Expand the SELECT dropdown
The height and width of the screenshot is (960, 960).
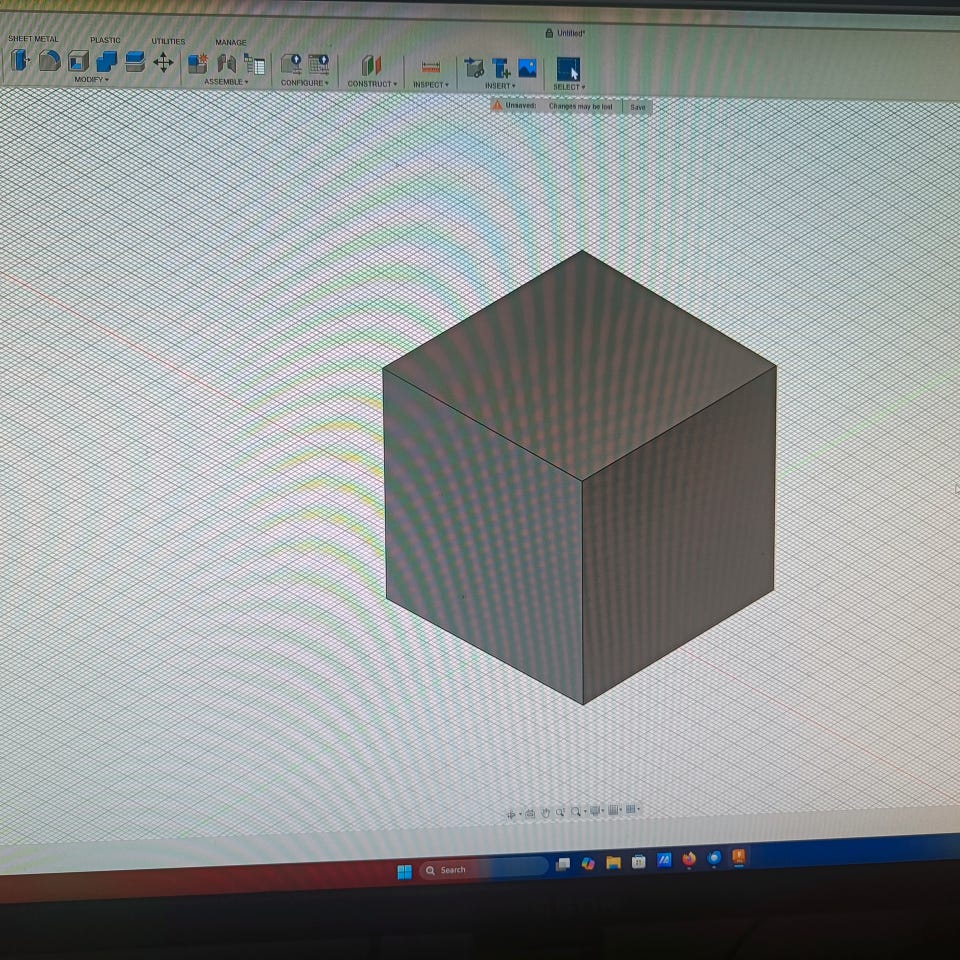pyautogui.click(x=569, y=88)
